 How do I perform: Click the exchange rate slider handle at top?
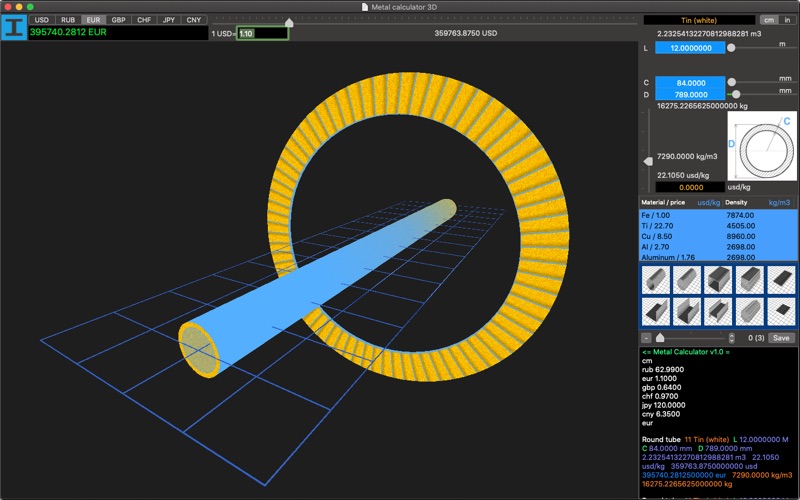(x=289, y=22)
